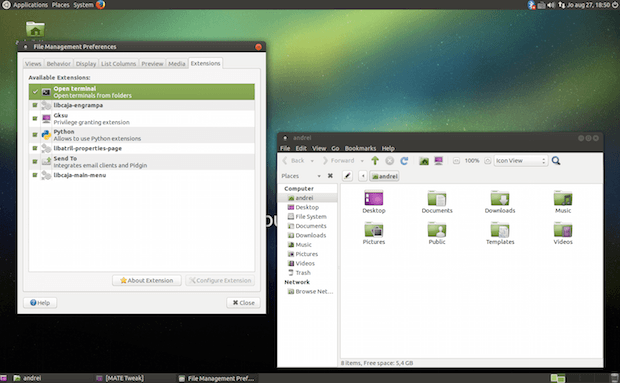Switch to the List Columns tab
Screen dimensions: 620x383
[x=118, y=64]
